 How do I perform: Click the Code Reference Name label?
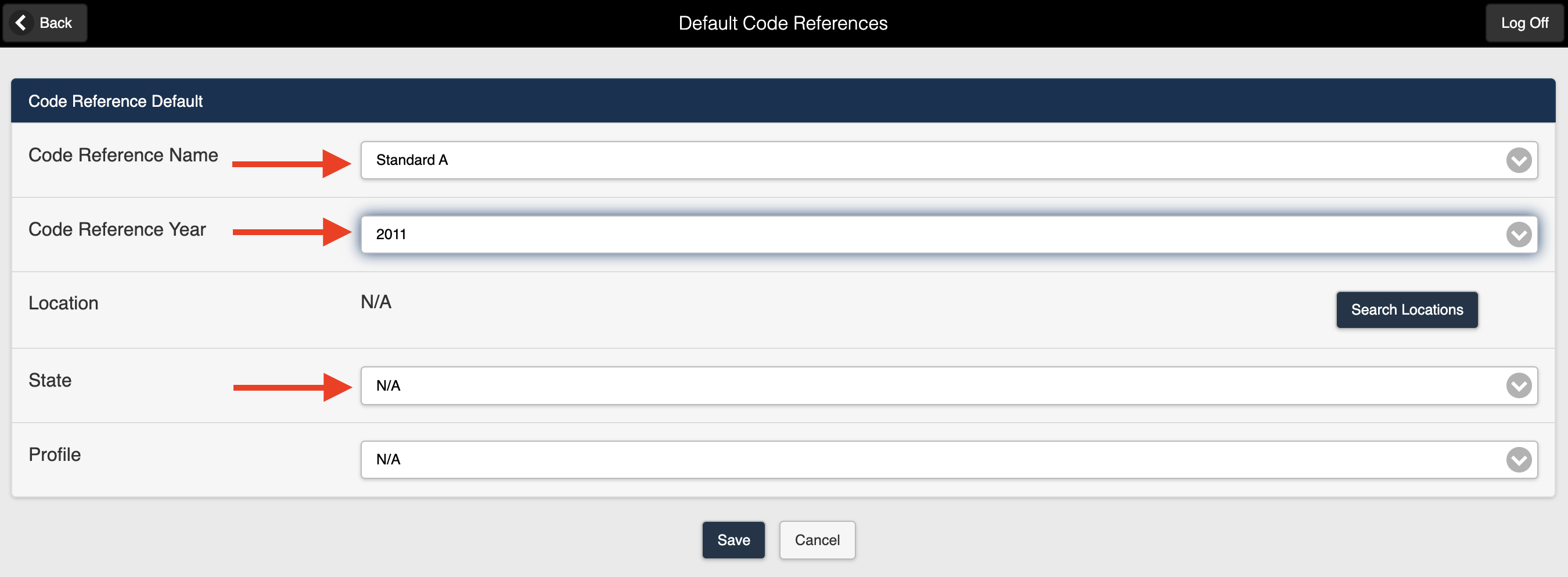pyautogui.click(x=123, y=155)
